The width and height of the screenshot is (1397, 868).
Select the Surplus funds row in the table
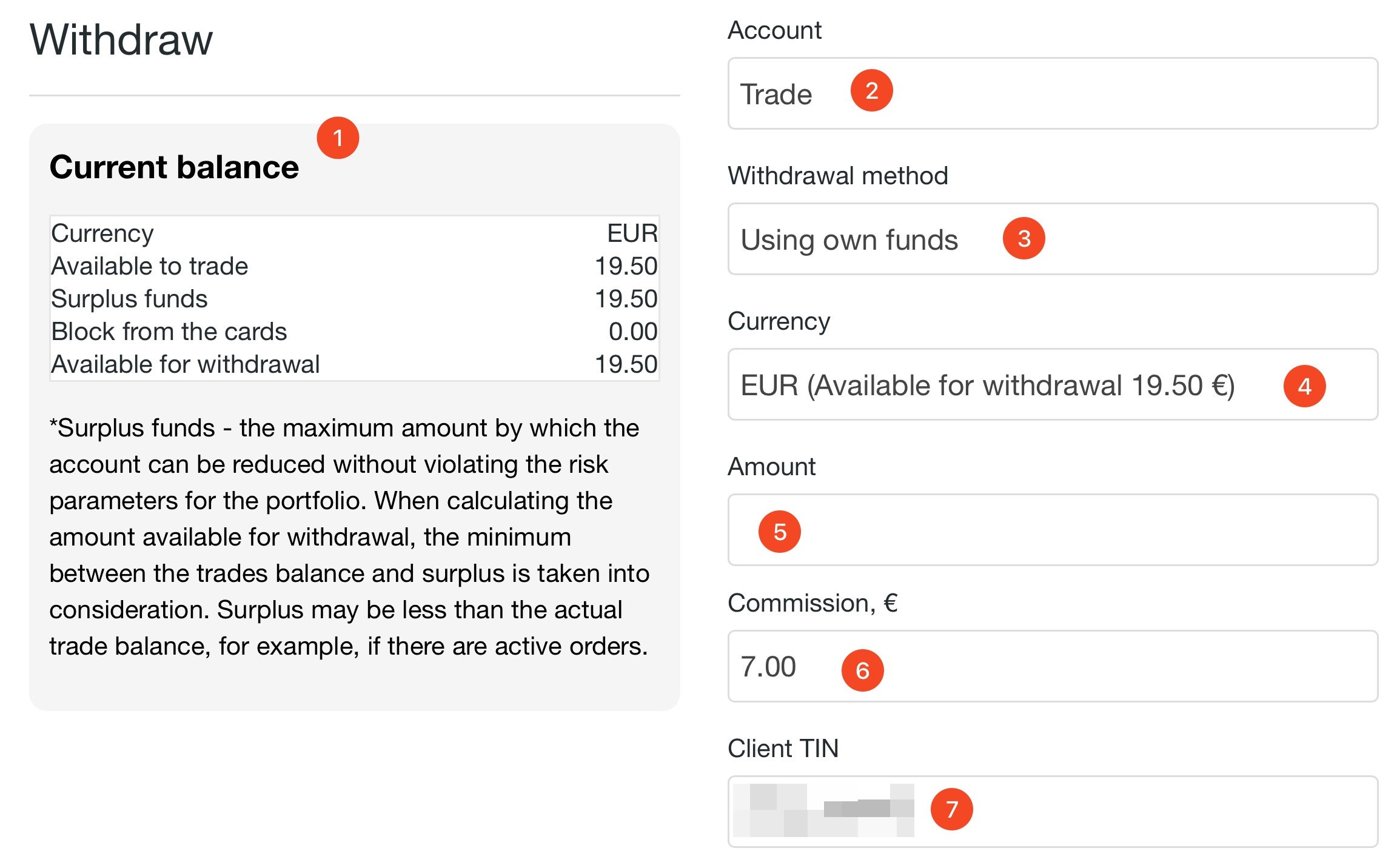[x=354, y=299]
